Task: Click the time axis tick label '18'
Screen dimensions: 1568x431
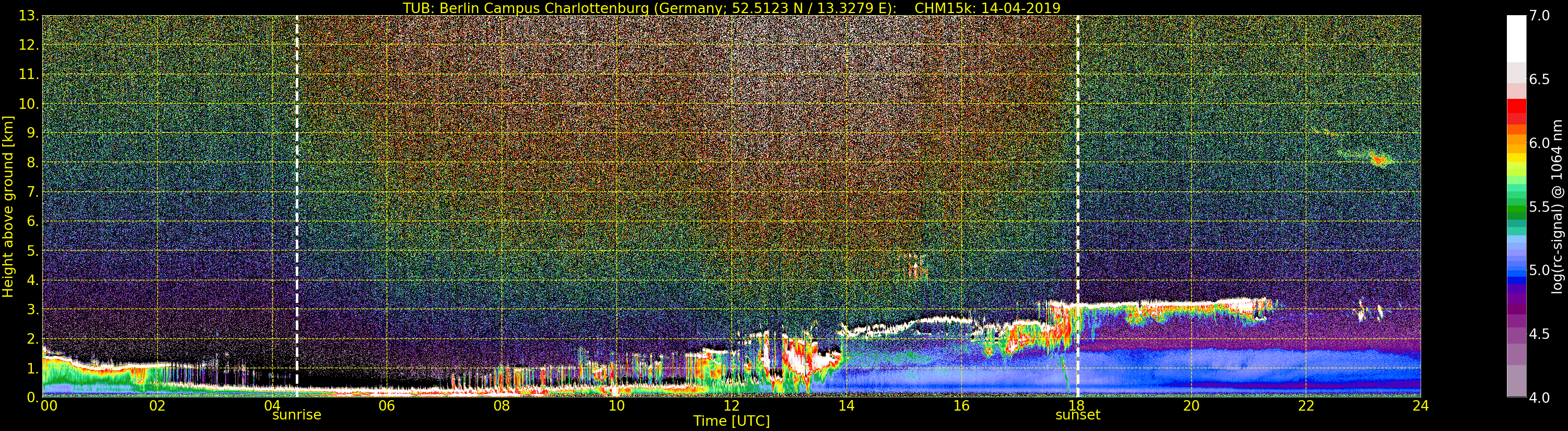Action: click(x=1076, y=406)
